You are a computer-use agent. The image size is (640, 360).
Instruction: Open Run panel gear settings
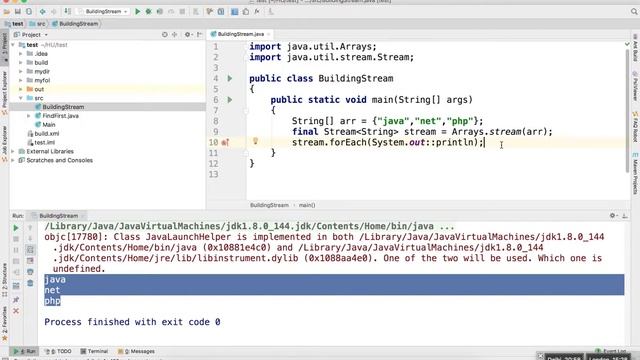tap(612, 216)
